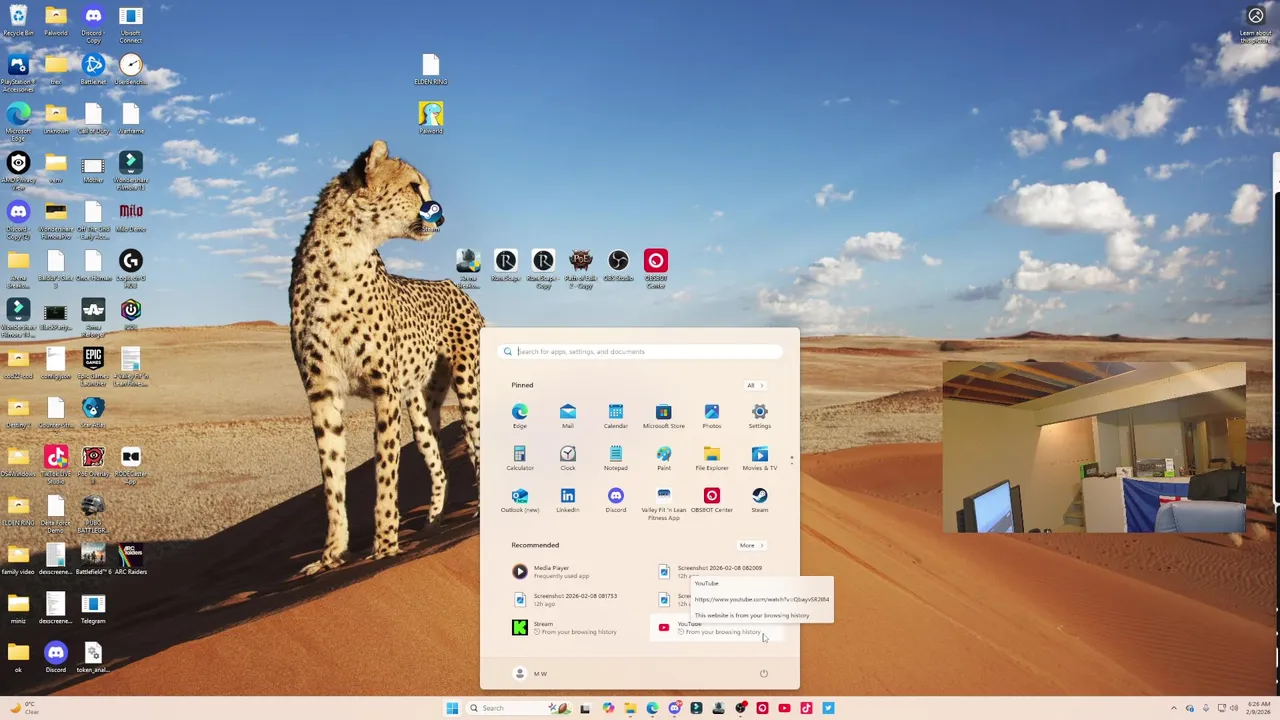
Task: Select the Epic Games Launcher desktop icon
Action: 93,367
